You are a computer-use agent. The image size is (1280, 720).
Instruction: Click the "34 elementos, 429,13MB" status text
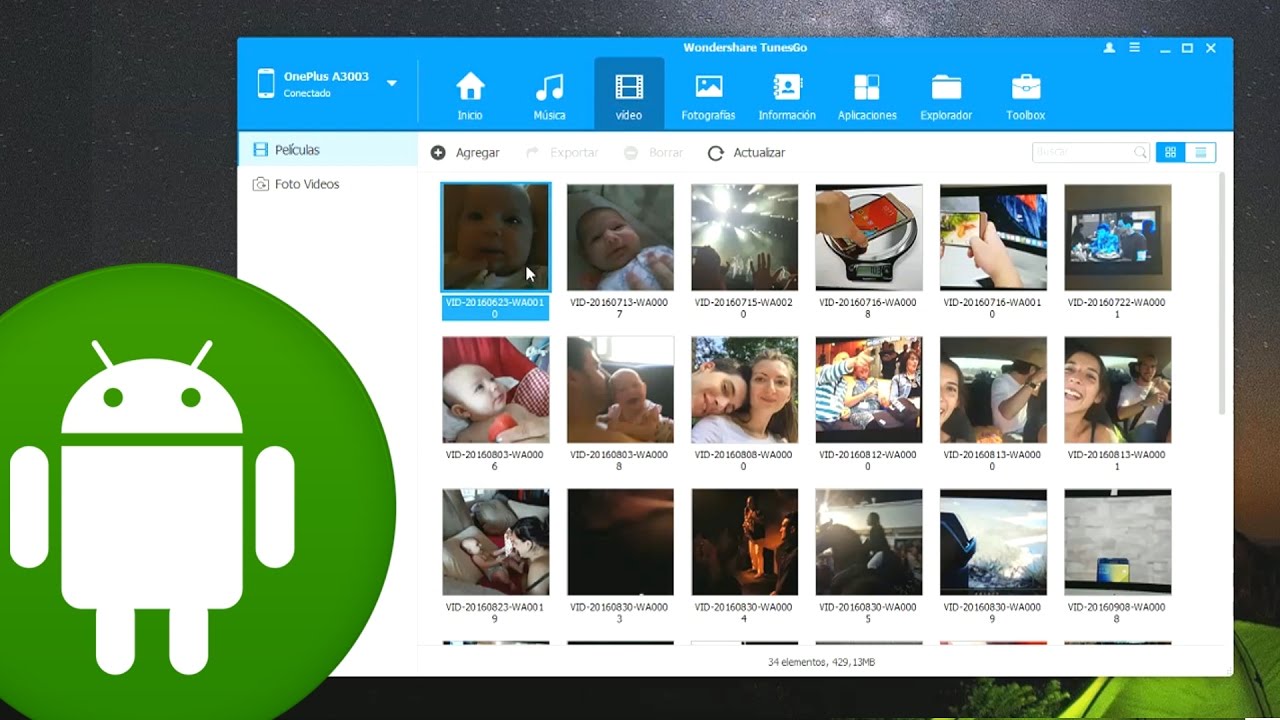tap(821, 662)
